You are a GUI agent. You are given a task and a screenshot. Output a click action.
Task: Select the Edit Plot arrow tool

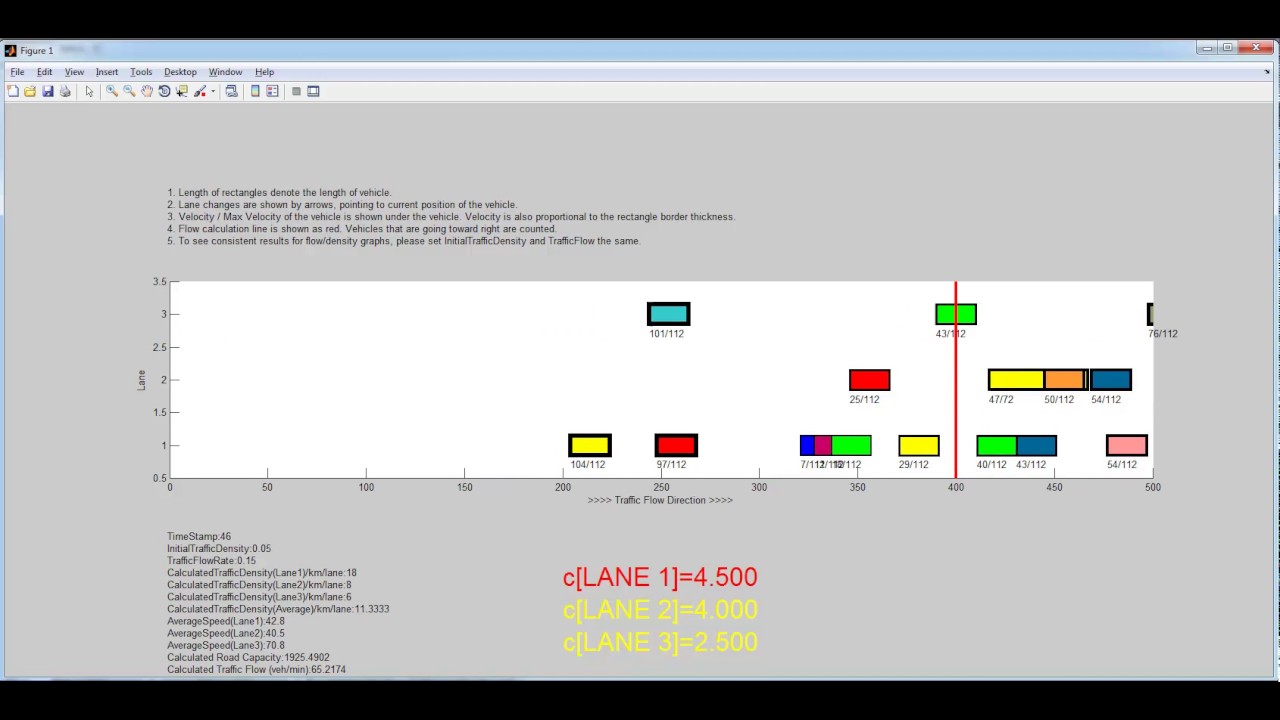coord(89,91)
